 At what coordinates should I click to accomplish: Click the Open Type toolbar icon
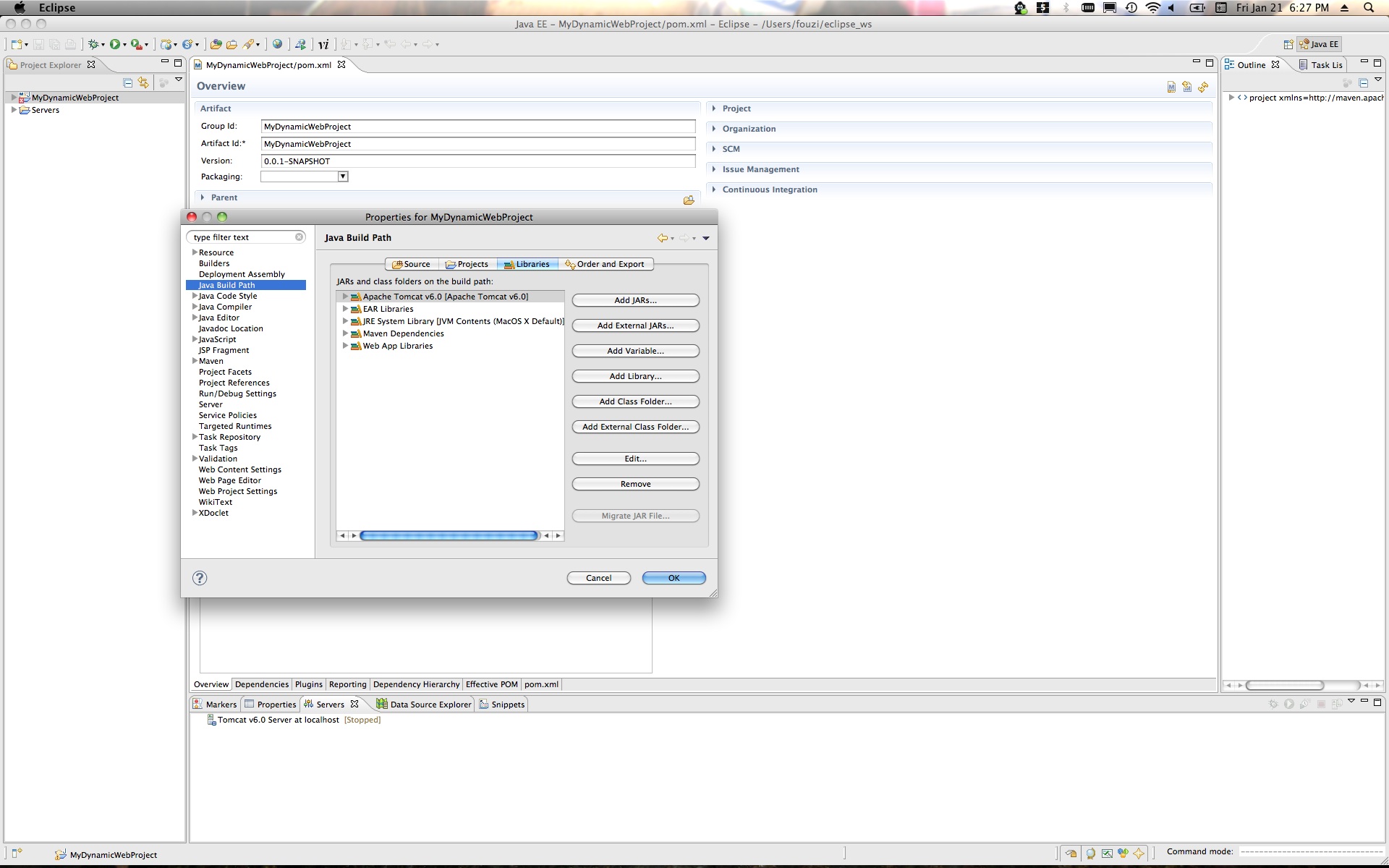216,44
